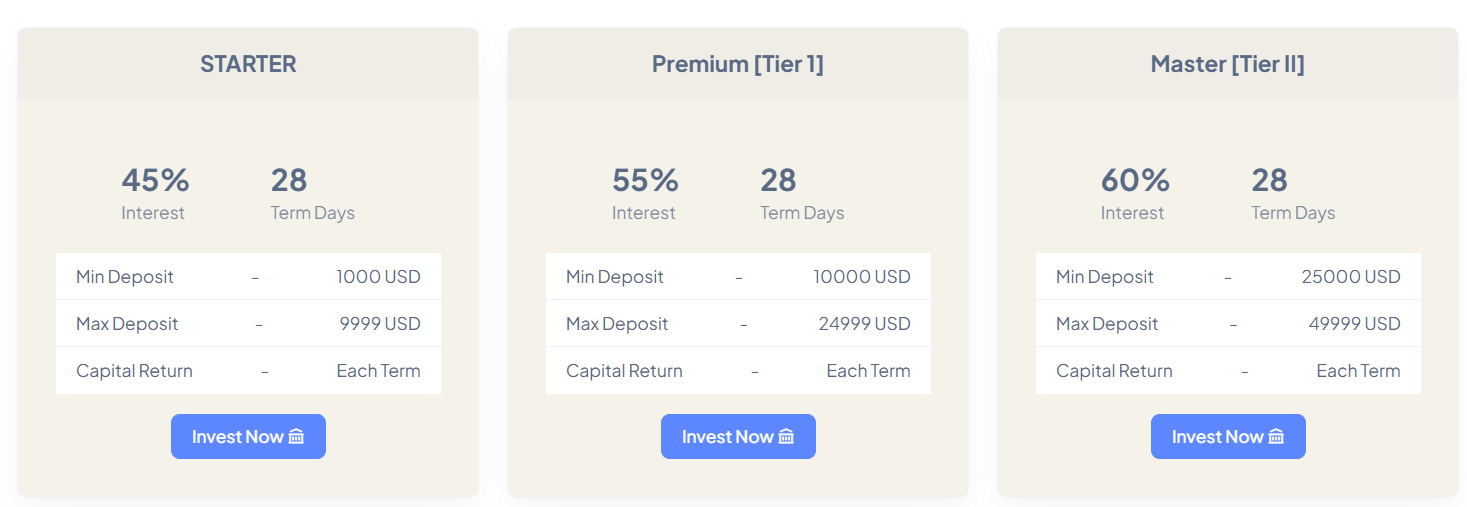
Task: Select the Master [Tier II] heading
Action: (x=1227, y=64)
